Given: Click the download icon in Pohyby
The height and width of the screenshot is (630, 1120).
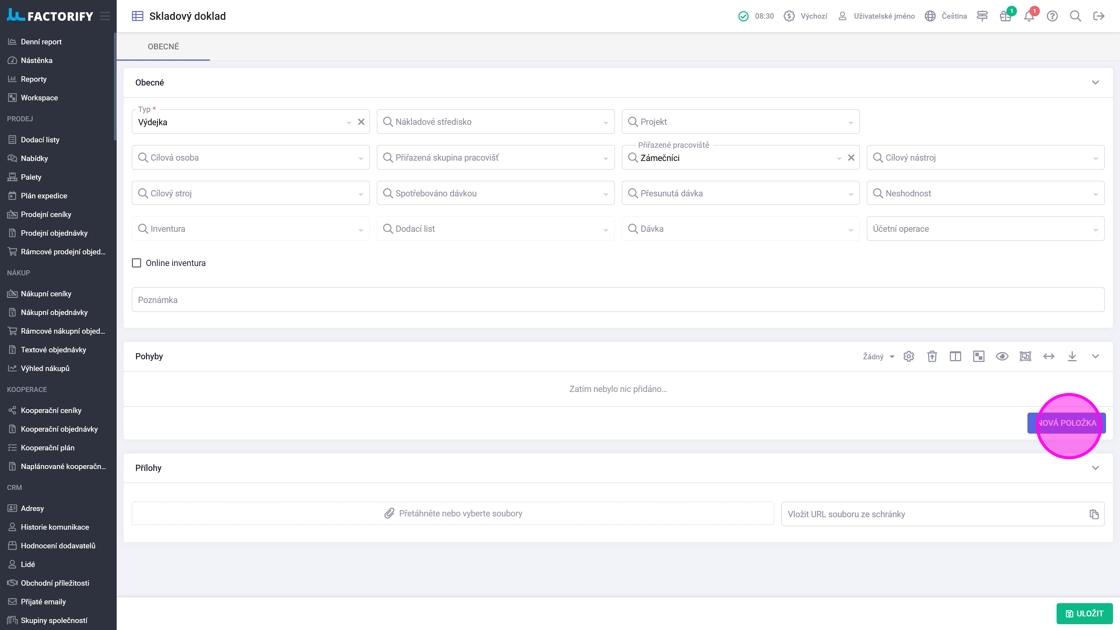Looking at the screenshot, I should (1072, 357).
